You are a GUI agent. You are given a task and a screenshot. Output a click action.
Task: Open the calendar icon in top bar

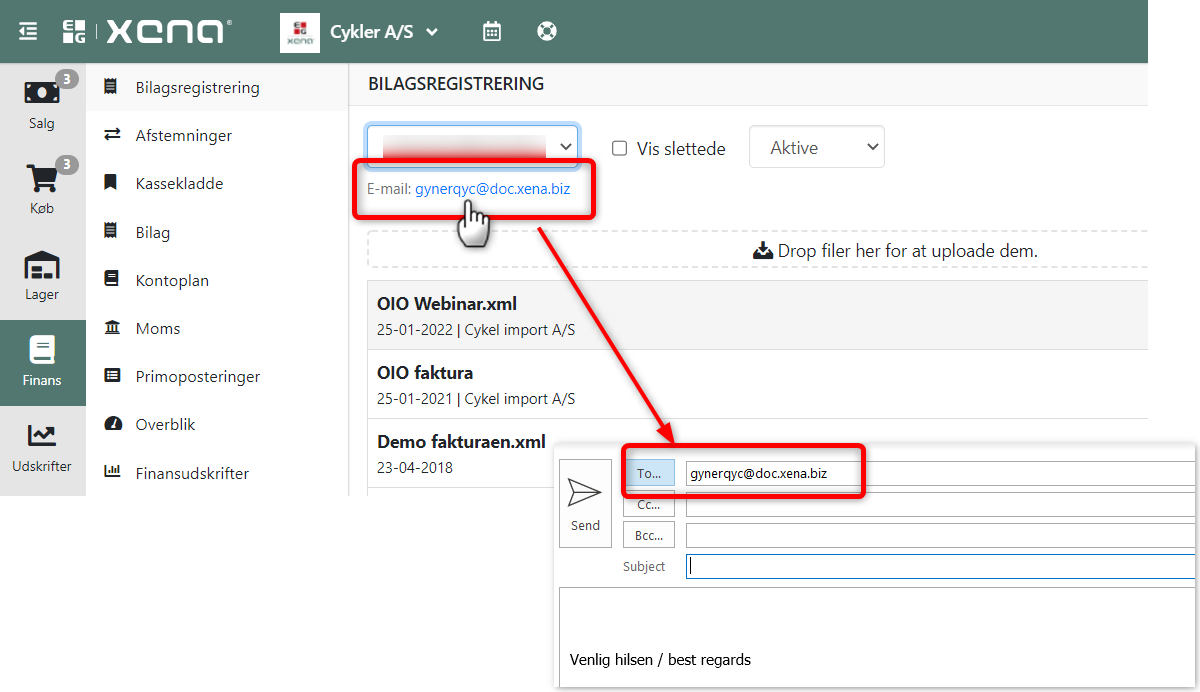point(491,31)
